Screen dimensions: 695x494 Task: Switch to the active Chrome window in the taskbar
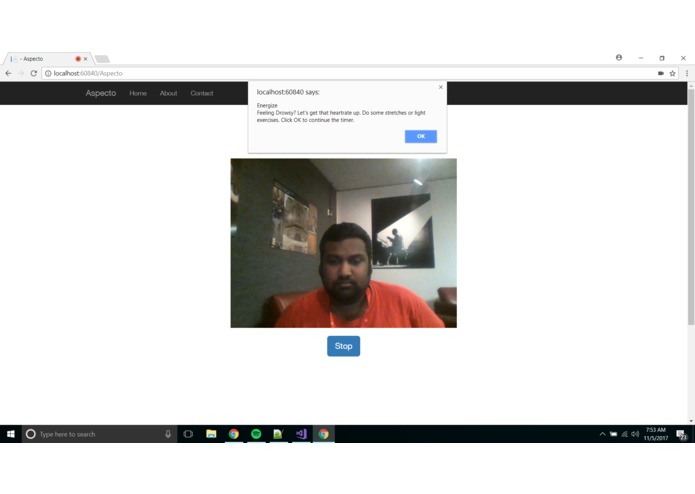[x=324, y=434]
